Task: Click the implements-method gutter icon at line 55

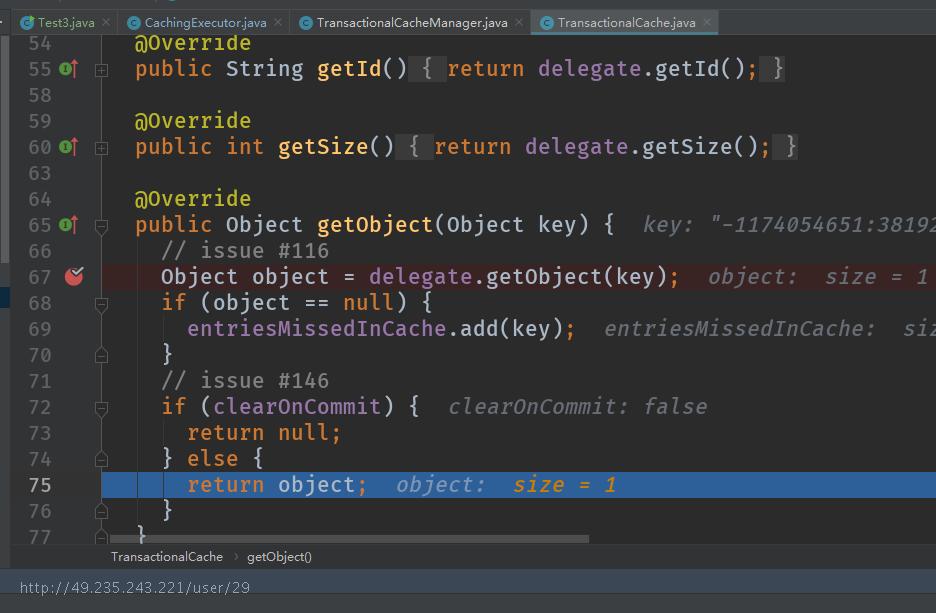Action: 69,69
